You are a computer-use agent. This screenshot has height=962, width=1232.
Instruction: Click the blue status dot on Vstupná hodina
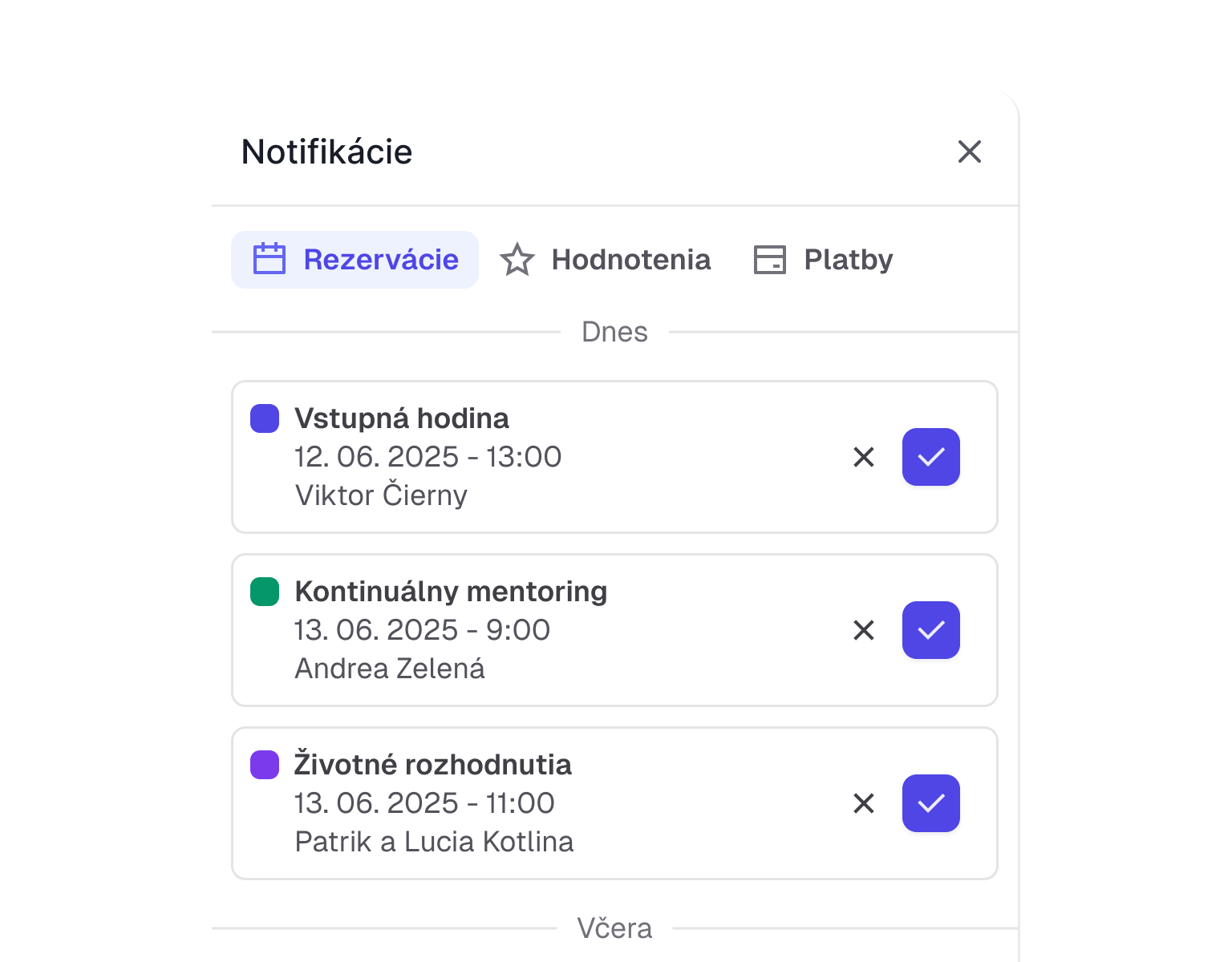pyautogui.click(x=264, y=418)
